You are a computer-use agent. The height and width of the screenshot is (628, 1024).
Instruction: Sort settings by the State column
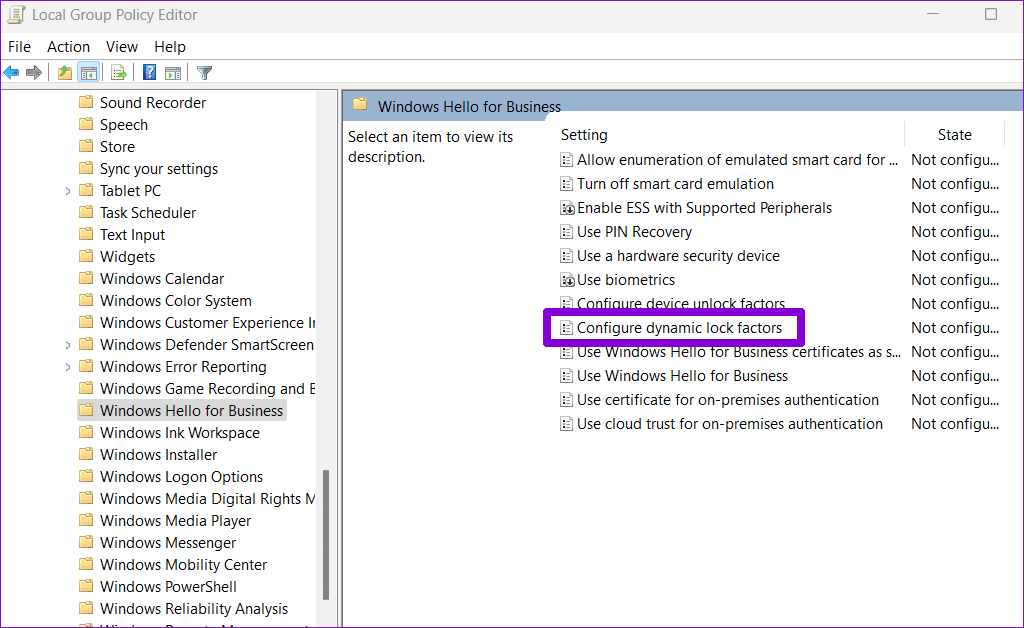(x=954, y=134)
